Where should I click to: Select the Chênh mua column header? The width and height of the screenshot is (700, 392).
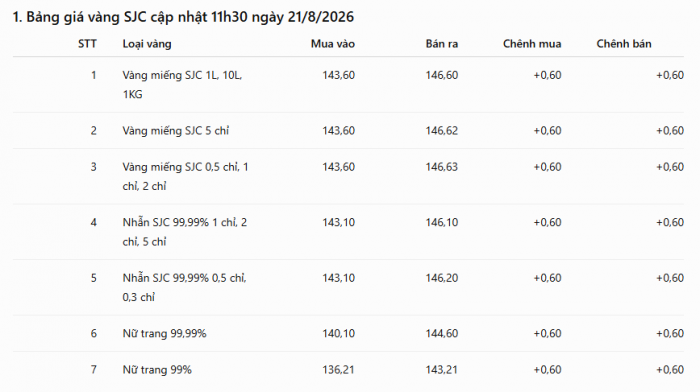coord(532,44)
